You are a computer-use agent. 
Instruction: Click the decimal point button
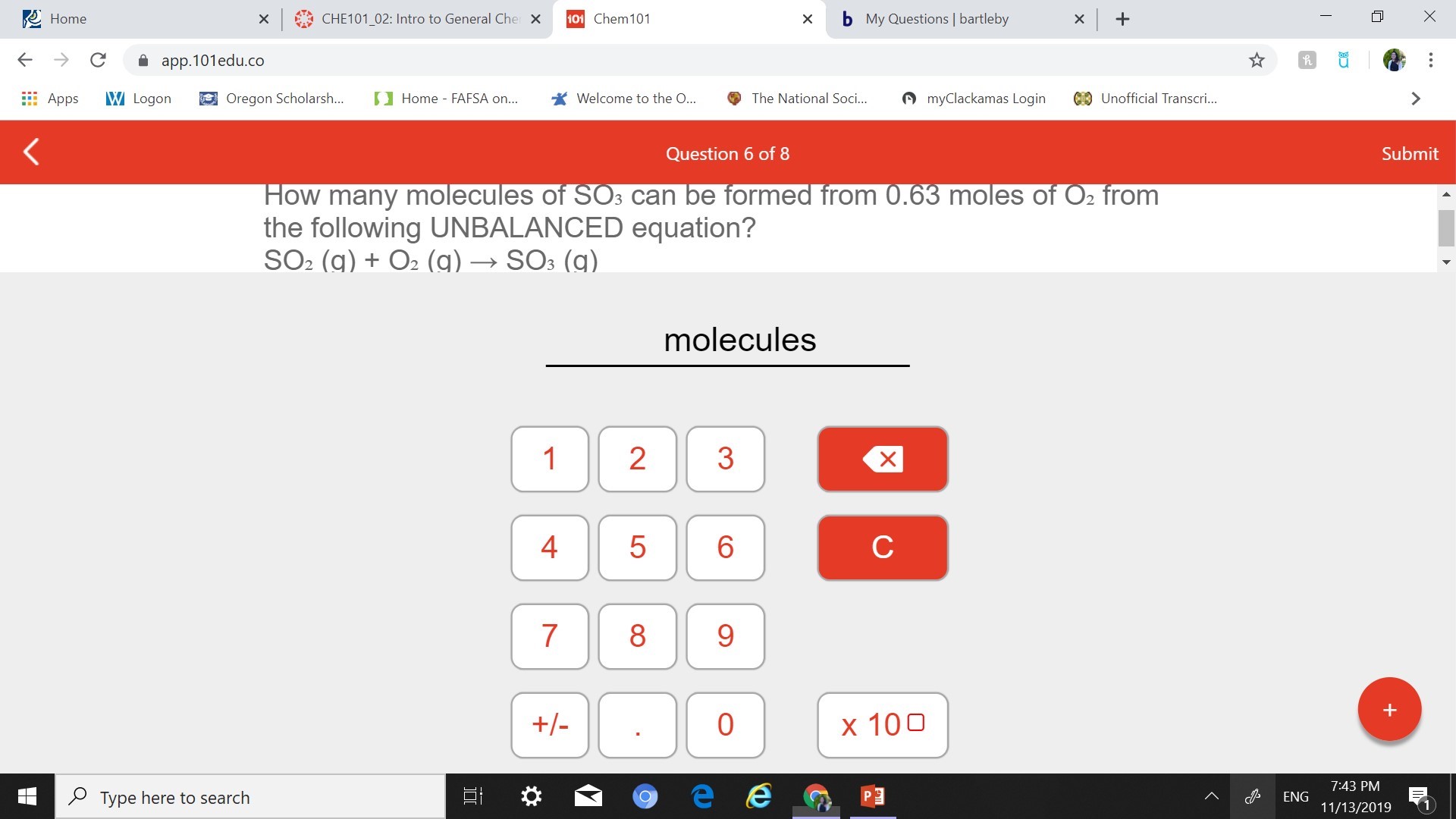(636, 724)
